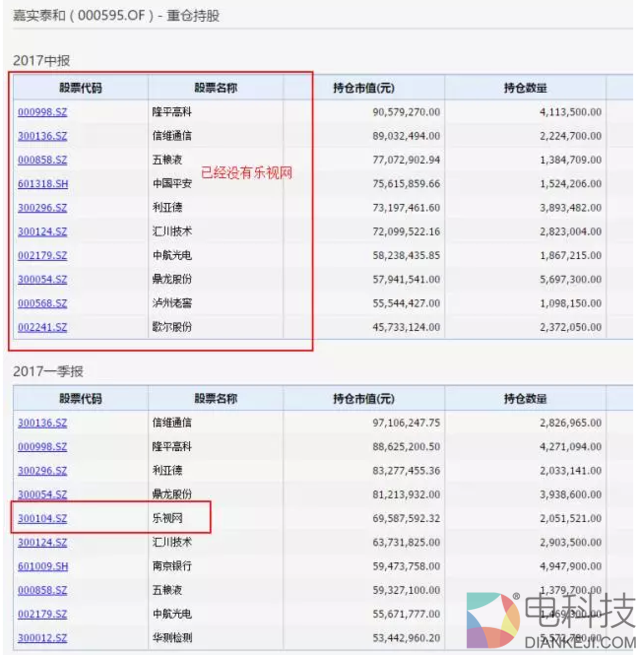Click 股票名称 header in the 2017一季报 table
Screen dimensions: 640x655
coord(216,399)
